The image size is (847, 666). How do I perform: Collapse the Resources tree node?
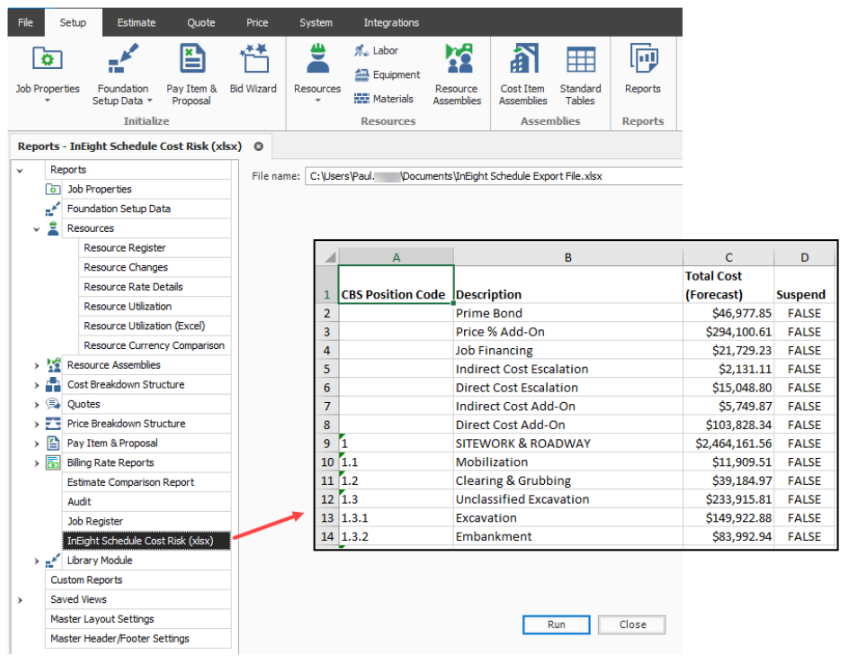tap(38, 229)
